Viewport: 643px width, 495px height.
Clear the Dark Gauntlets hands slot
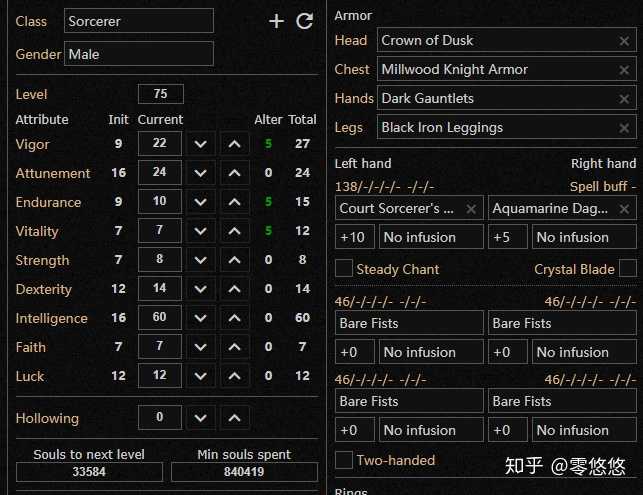[x=624, y=99]
